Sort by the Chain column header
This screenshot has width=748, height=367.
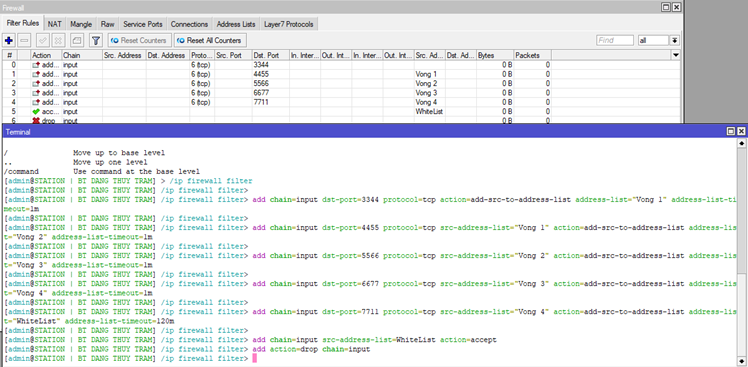(x=82, y=55)
